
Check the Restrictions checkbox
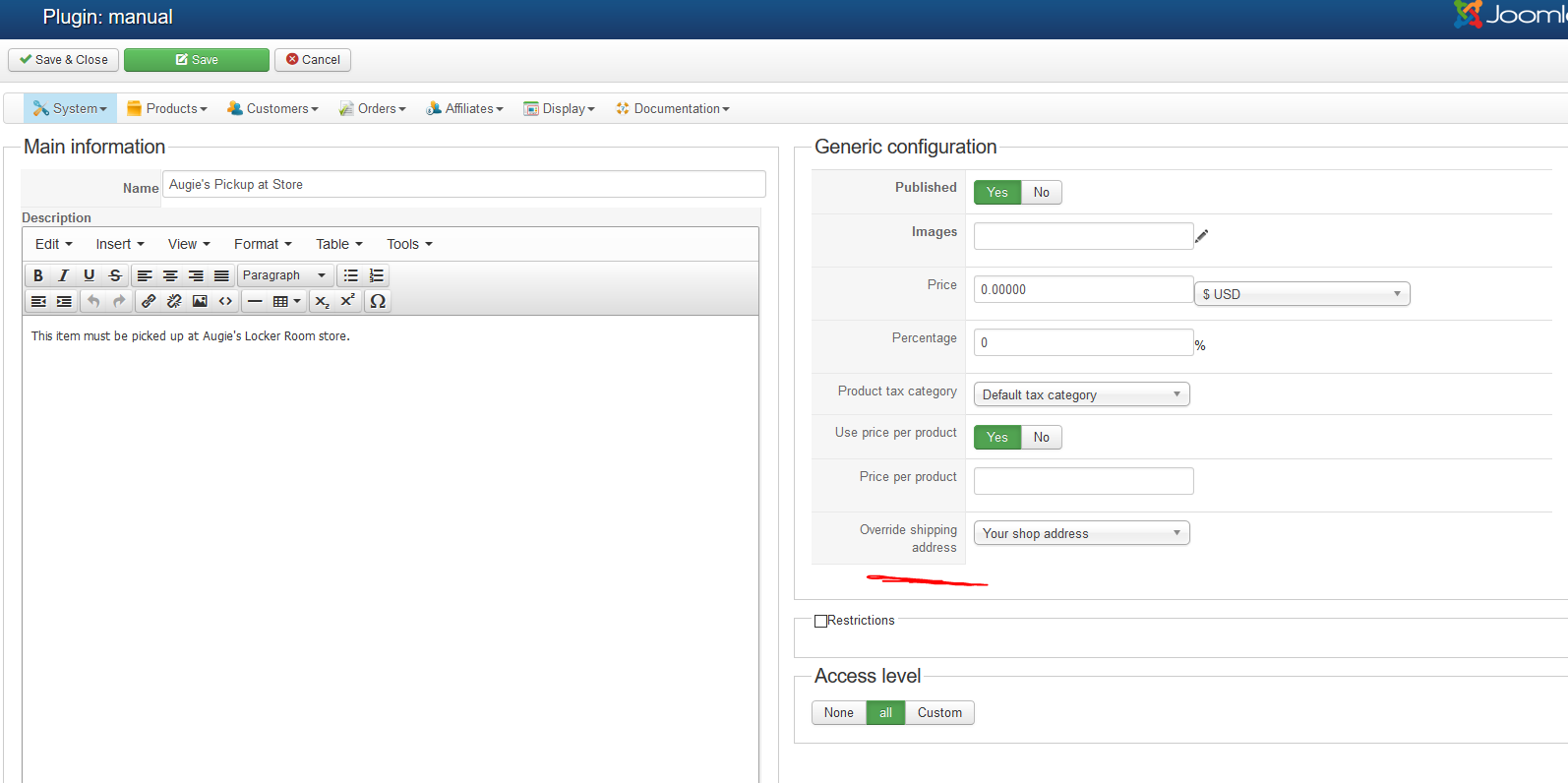click(820, 621)
